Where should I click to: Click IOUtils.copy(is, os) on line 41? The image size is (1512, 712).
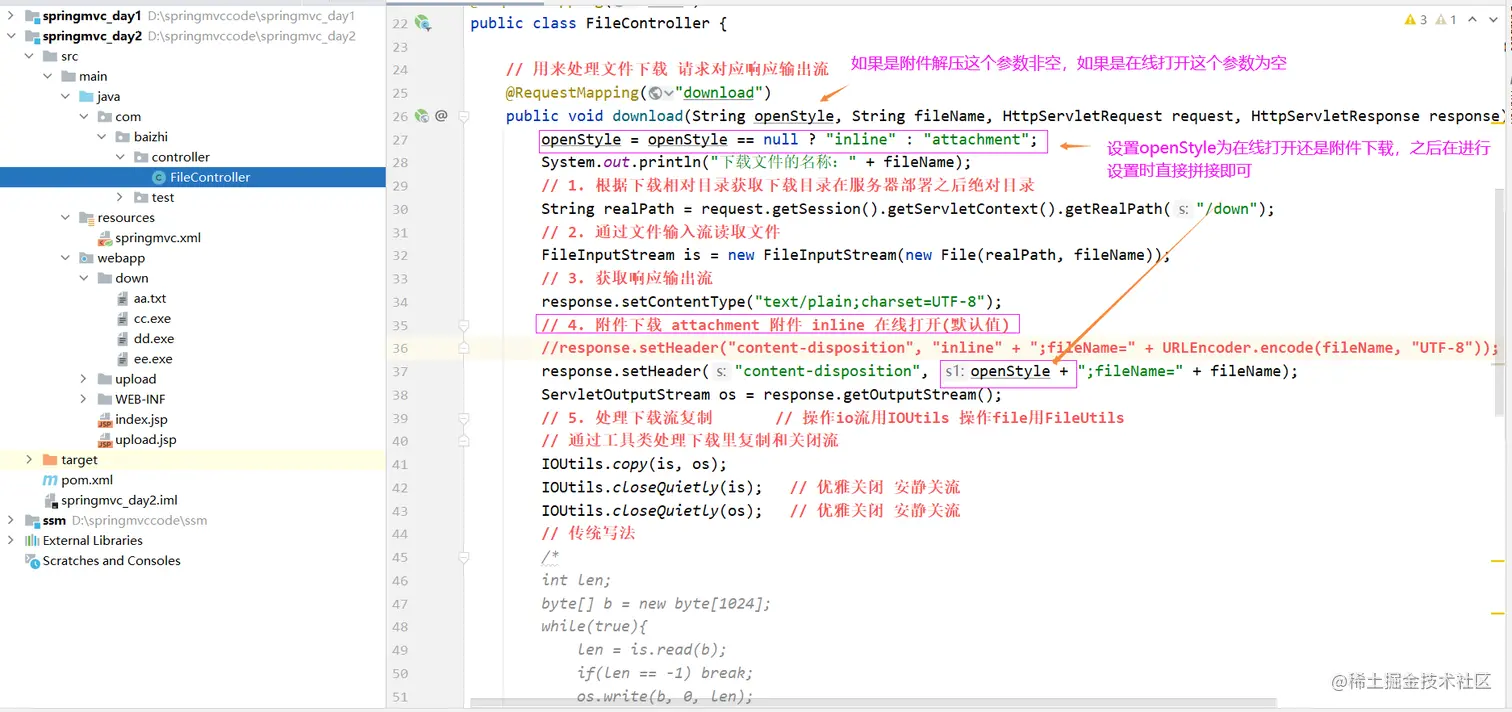pos(630,464)
